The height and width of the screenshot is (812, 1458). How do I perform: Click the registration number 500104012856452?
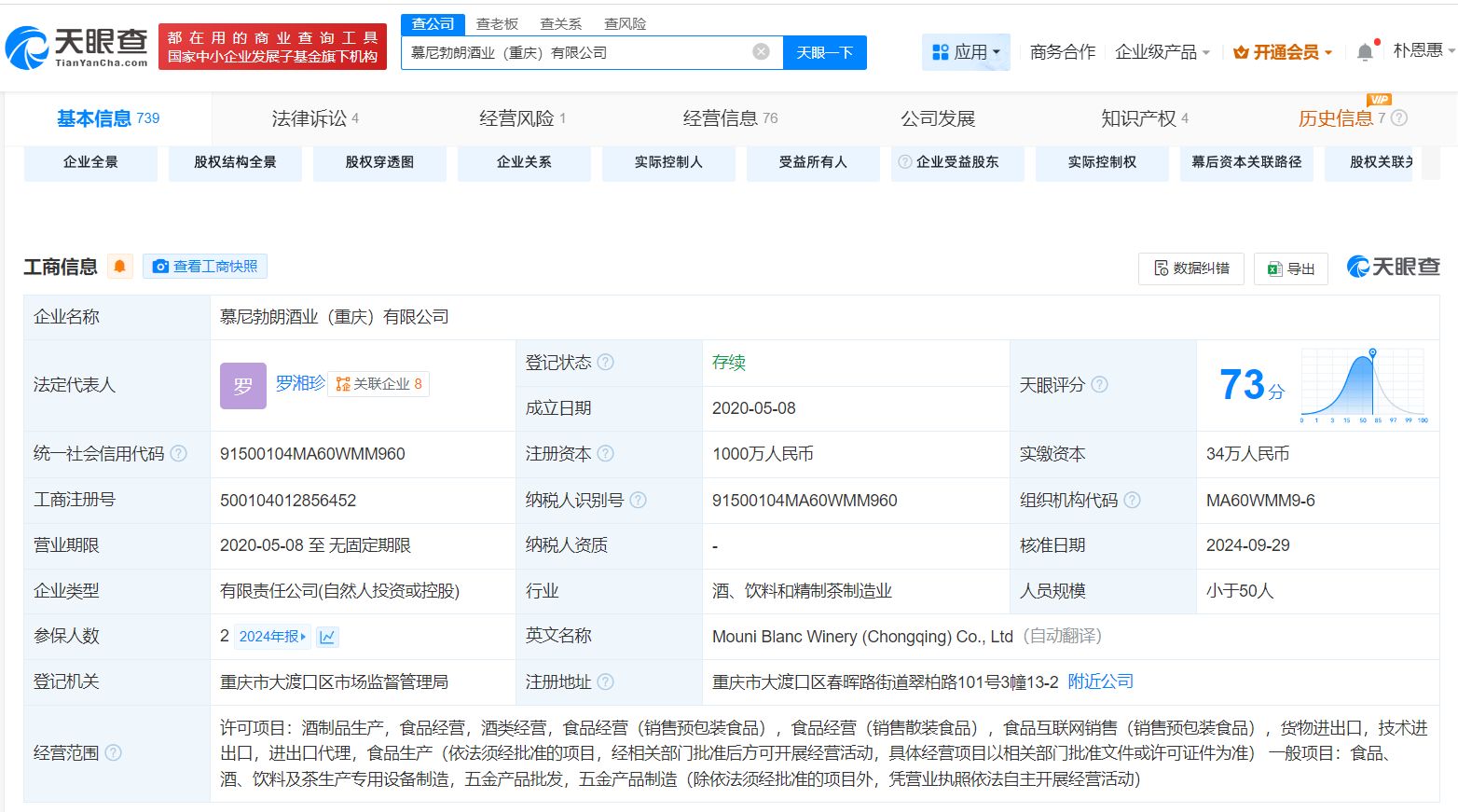click(x=288, y=501)
